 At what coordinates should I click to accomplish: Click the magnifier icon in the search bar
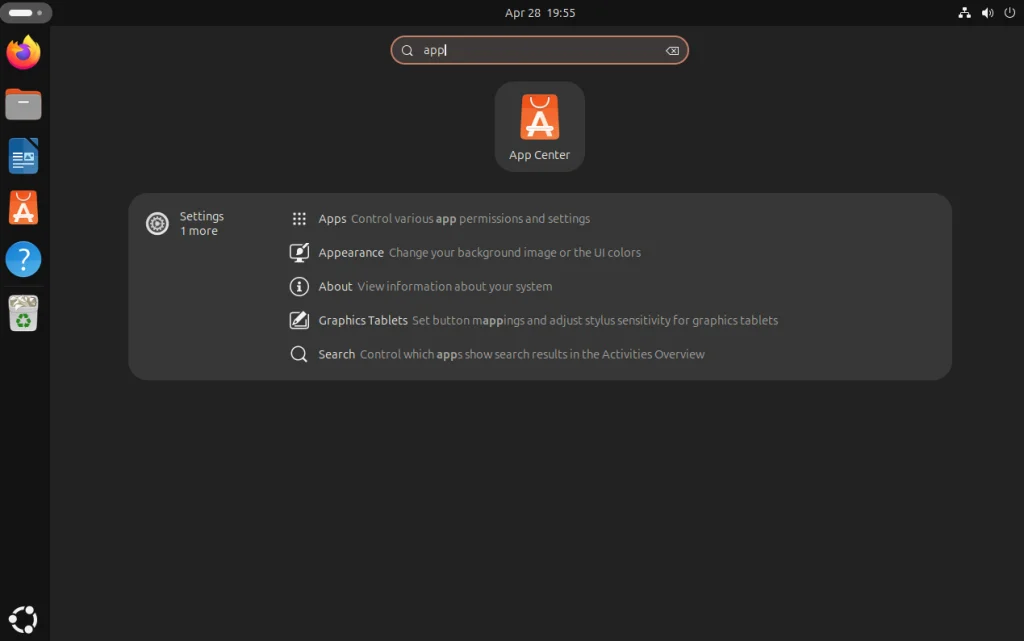(407, 51)
